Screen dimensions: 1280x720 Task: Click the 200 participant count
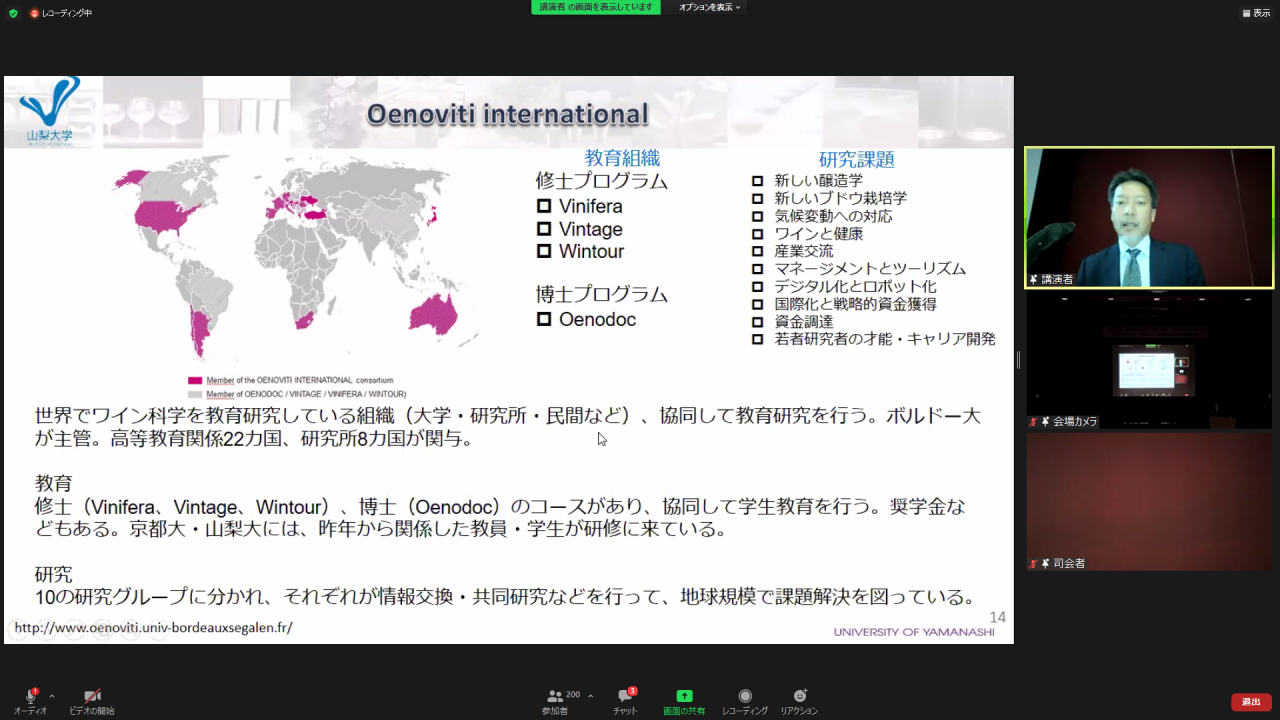pos(573,695)
